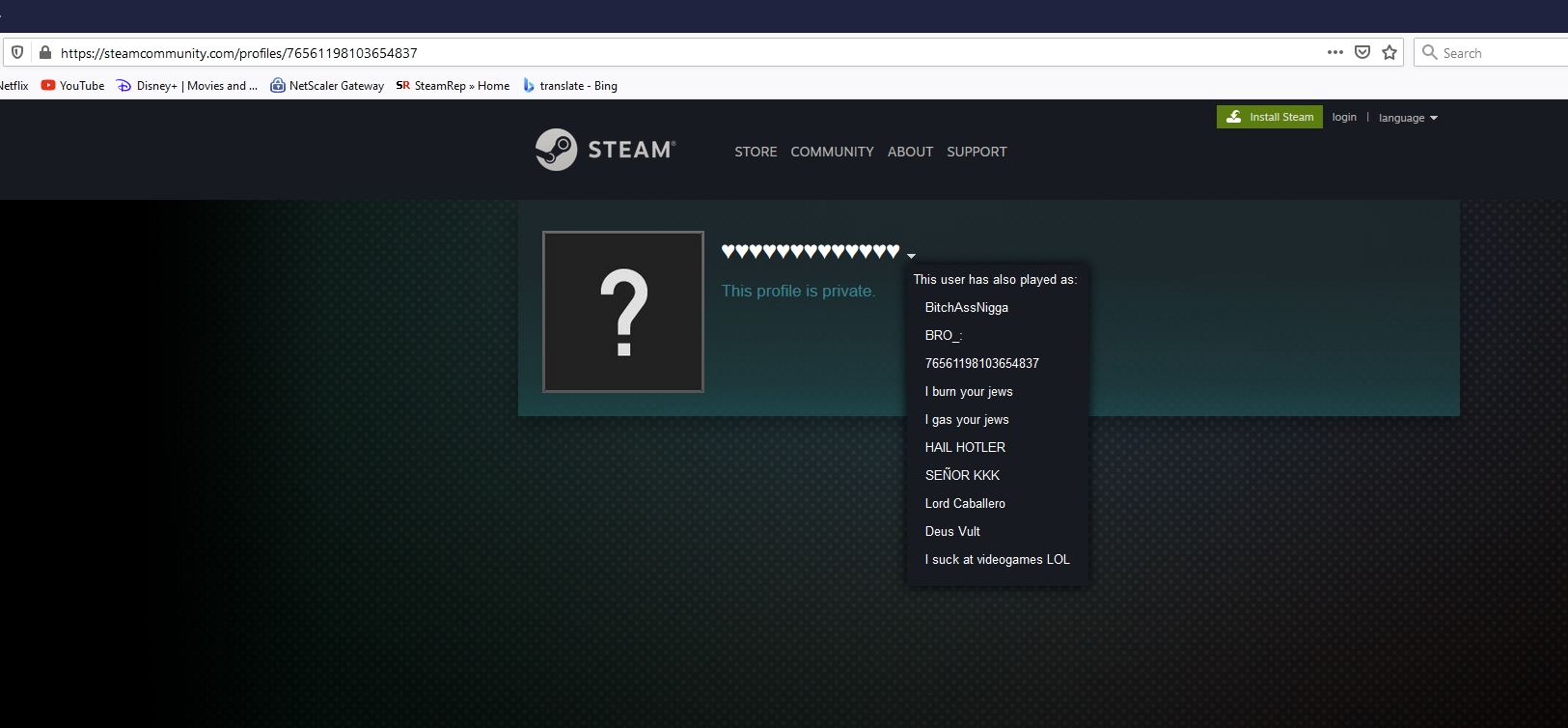Click the Install Steam button
Image resolution: width=1568 pixels, height=728 pixels.
(x=1270, y=117)
